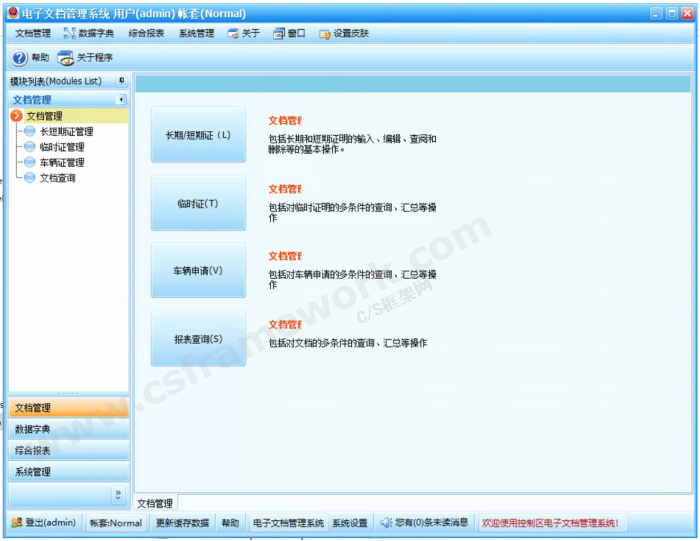Switch to the 文档管理 bottom tab

(x=155, y=503)
